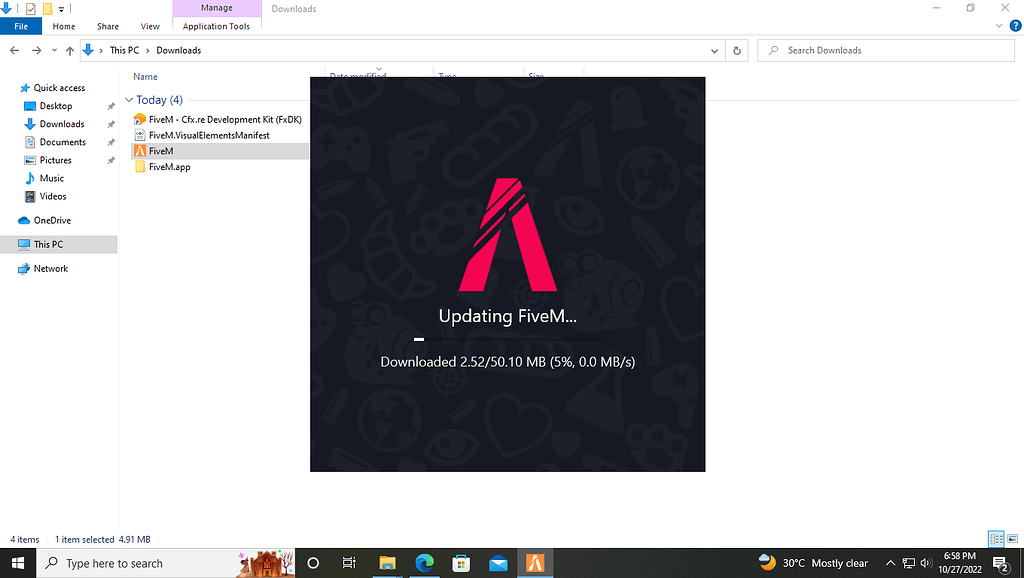Open File Explorer from the taskbar

pyautogui.click(x=387, y=563)
